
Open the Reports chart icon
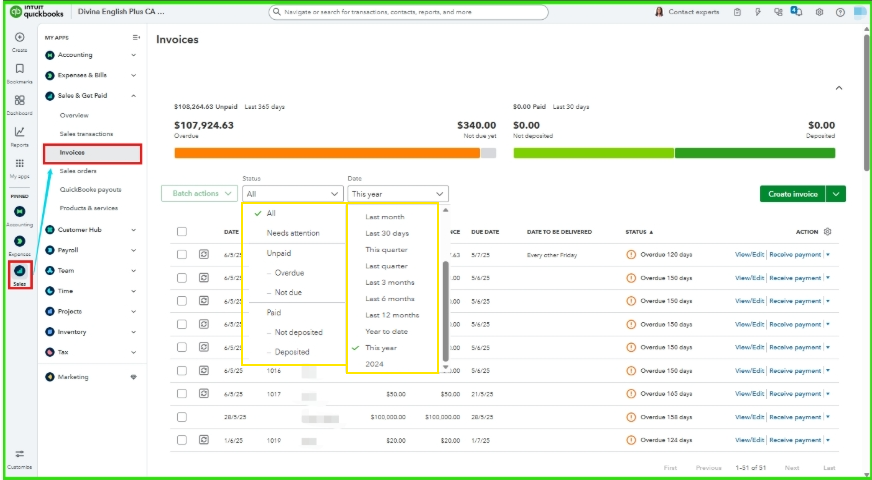(x=19, y=132)
